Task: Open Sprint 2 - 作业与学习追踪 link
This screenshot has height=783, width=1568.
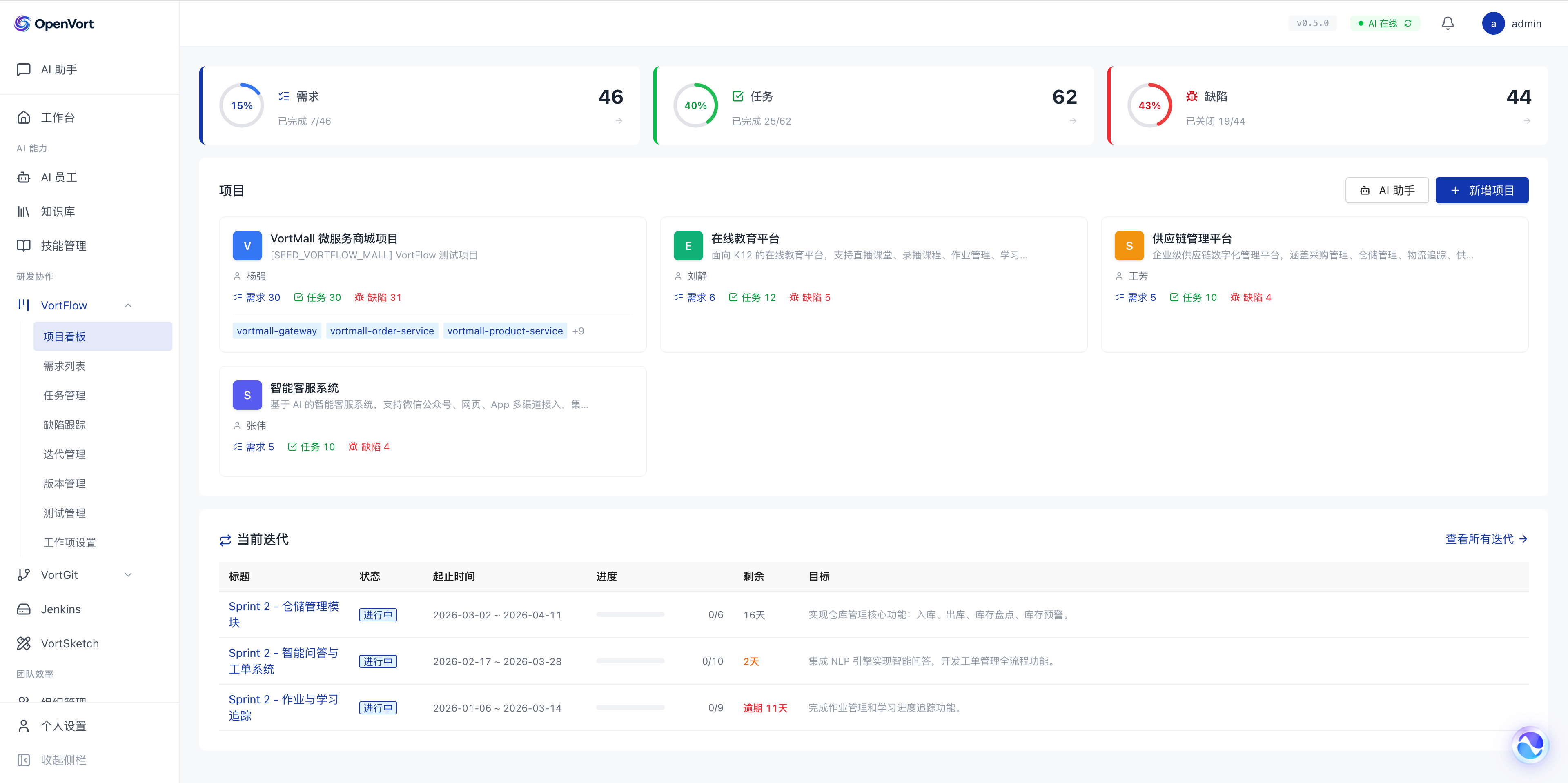Action: pyautogui.click(x=284, y=707)
